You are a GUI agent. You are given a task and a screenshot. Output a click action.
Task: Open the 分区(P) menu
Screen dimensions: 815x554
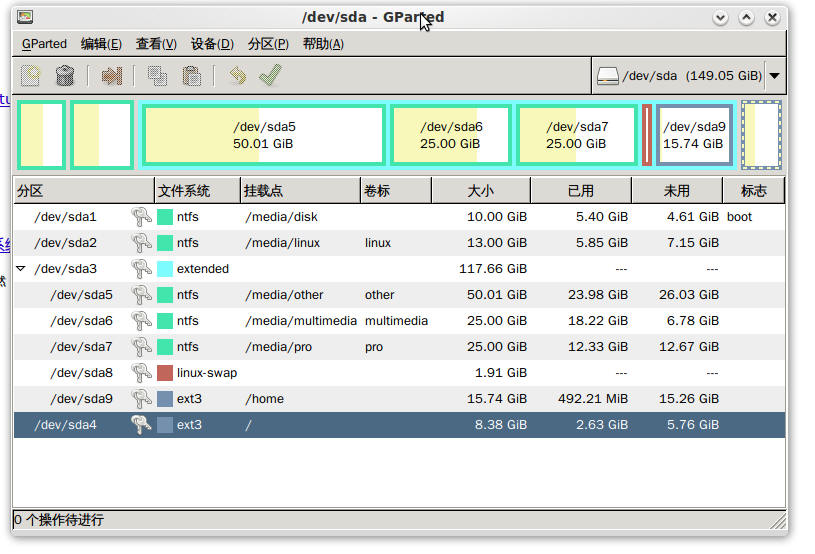coord(268,44)
